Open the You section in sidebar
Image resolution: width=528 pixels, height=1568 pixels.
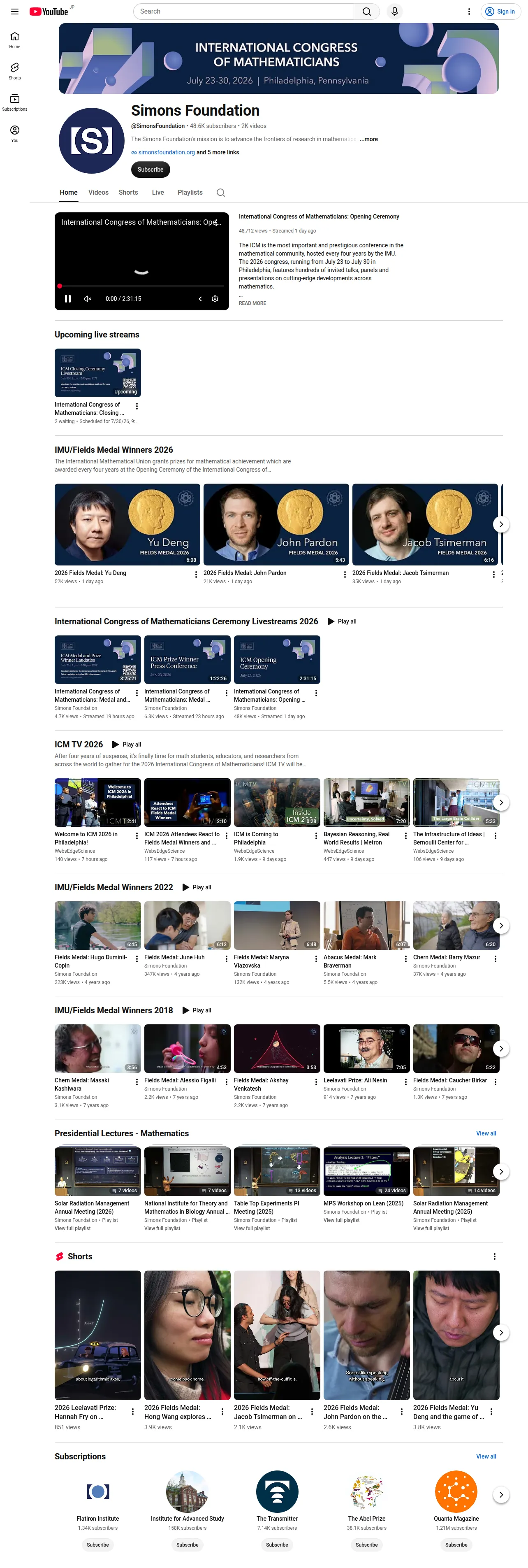point(15,134)
